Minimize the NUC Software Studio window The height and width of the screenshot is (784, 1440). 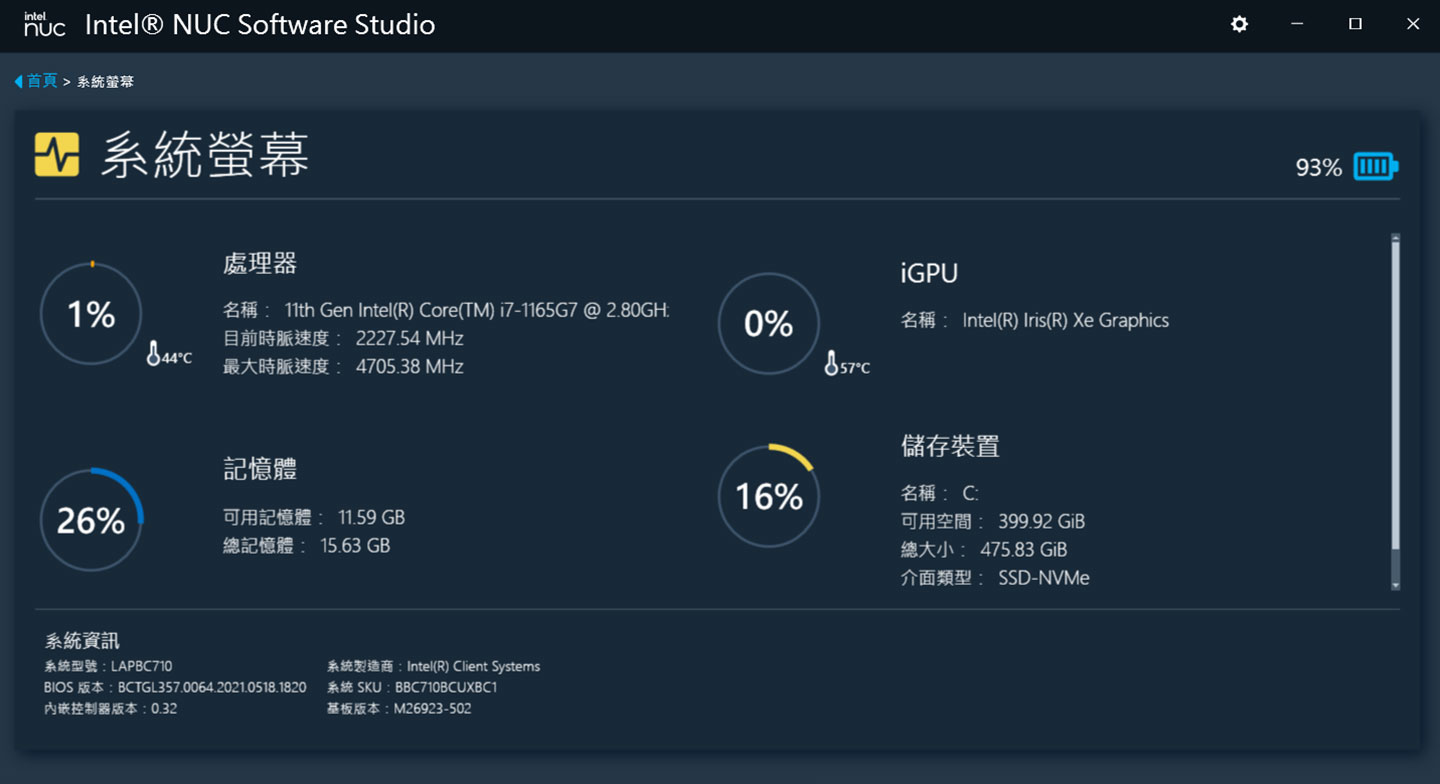[1297, 24]
